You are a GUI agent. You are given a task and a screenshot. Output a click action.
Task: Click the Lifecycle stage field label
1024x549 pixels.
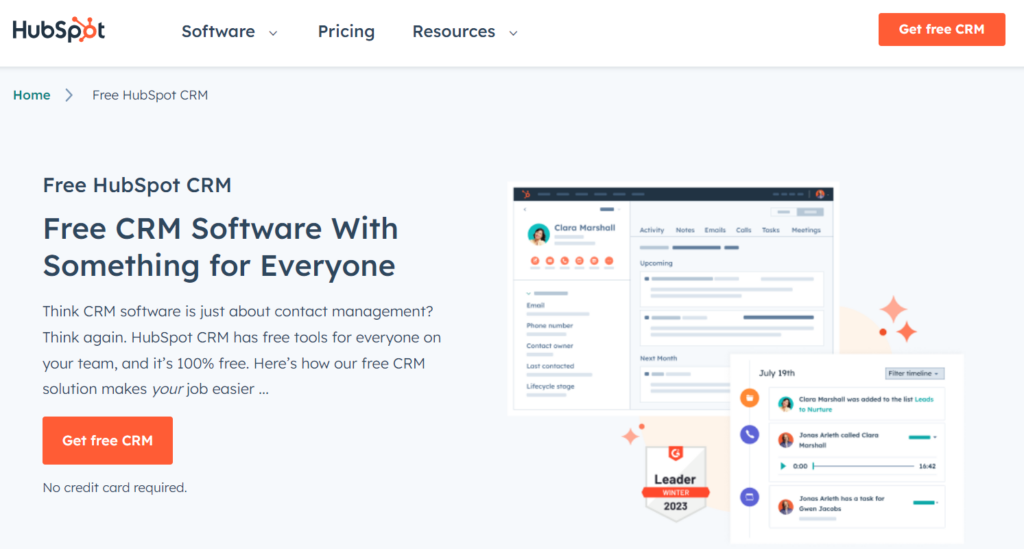pyautogui.click(x=551, y=386)
